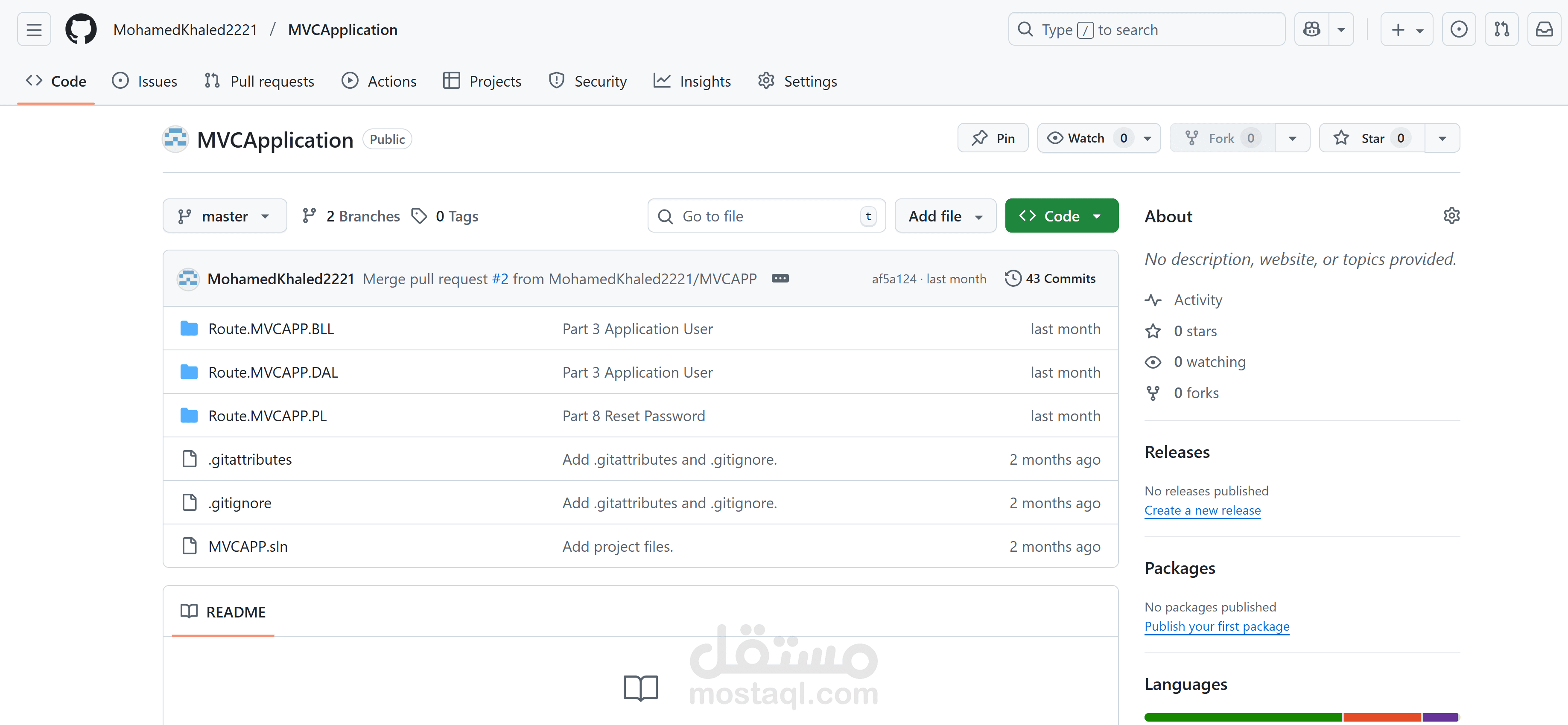Edit About details via gear icon

(x=1451, y=216)
